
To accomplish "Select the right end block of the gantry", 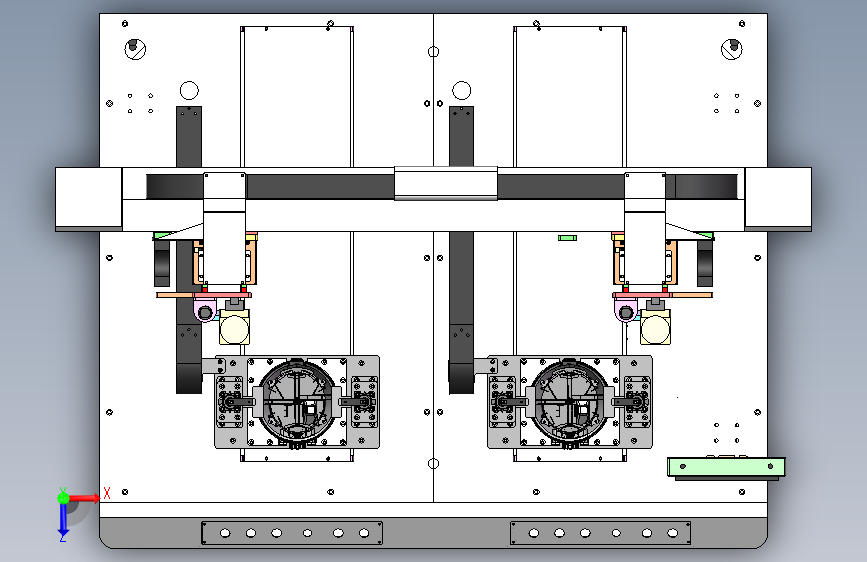I will point(778,199).
